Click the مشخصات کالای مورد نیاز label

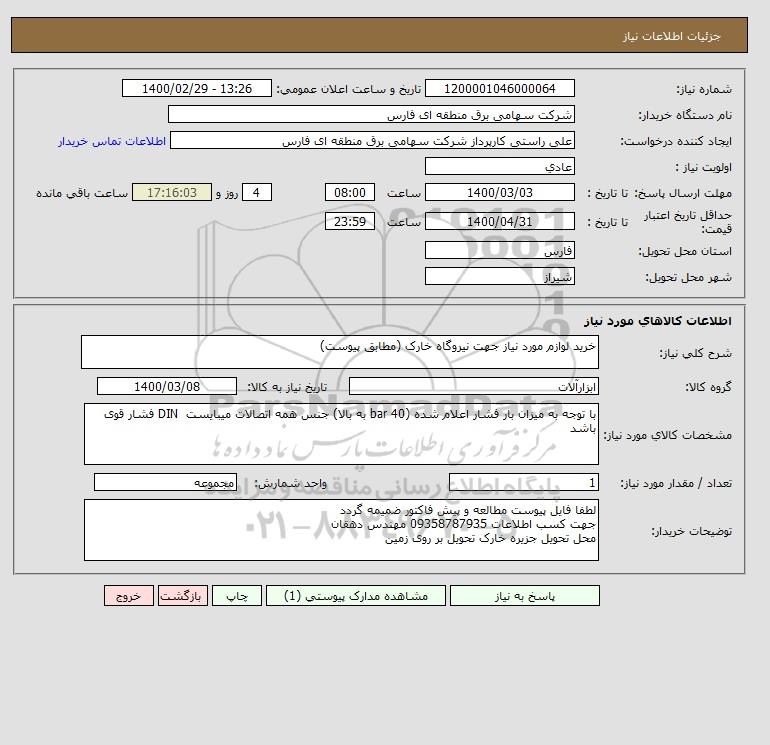[x=667, y=435]
